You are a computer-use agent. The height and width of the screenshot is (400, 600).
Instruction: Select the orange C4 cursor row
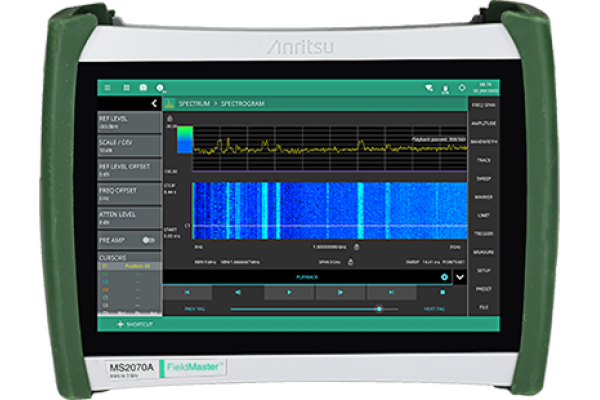(129, 290)
